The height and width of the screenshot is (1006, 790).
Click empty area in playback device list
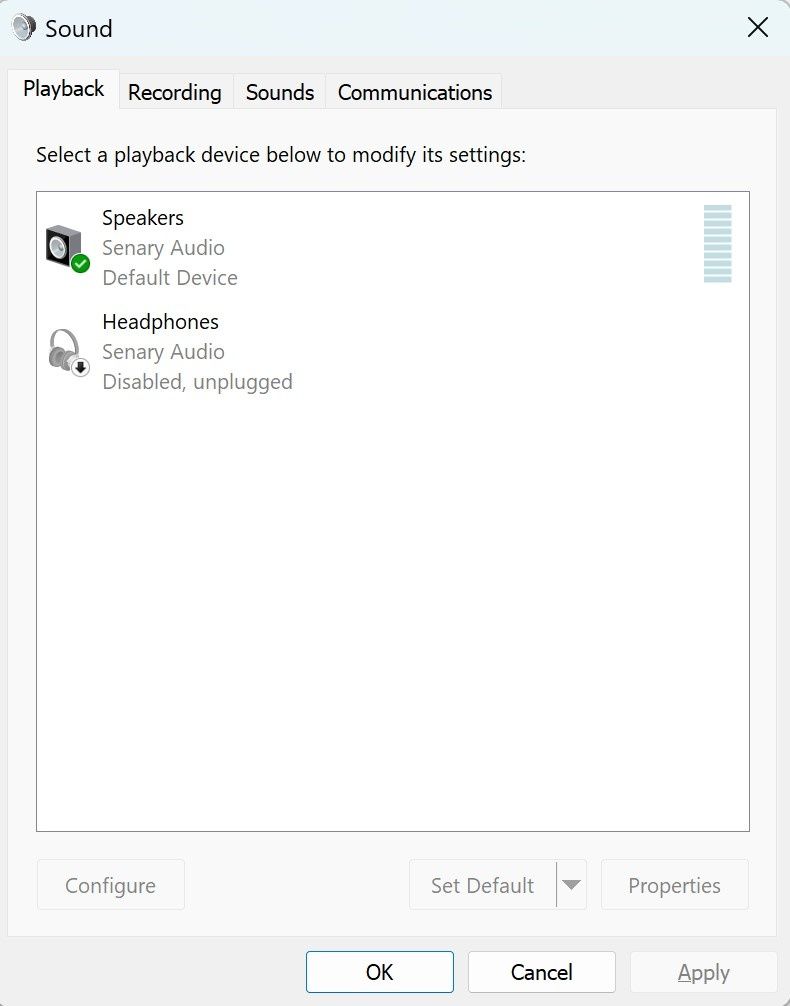point(392,600)
